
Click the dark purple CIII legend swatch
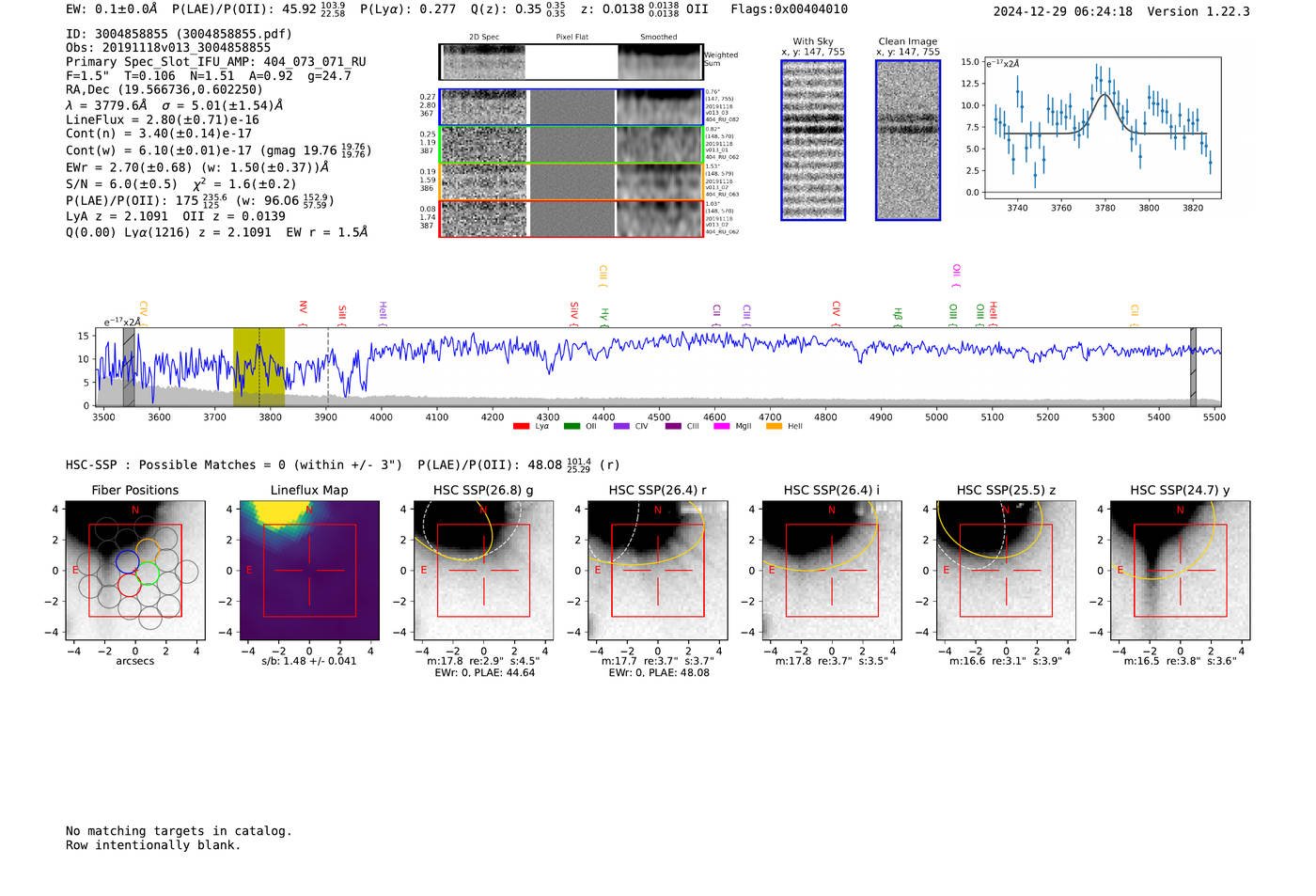pos(673,427)
